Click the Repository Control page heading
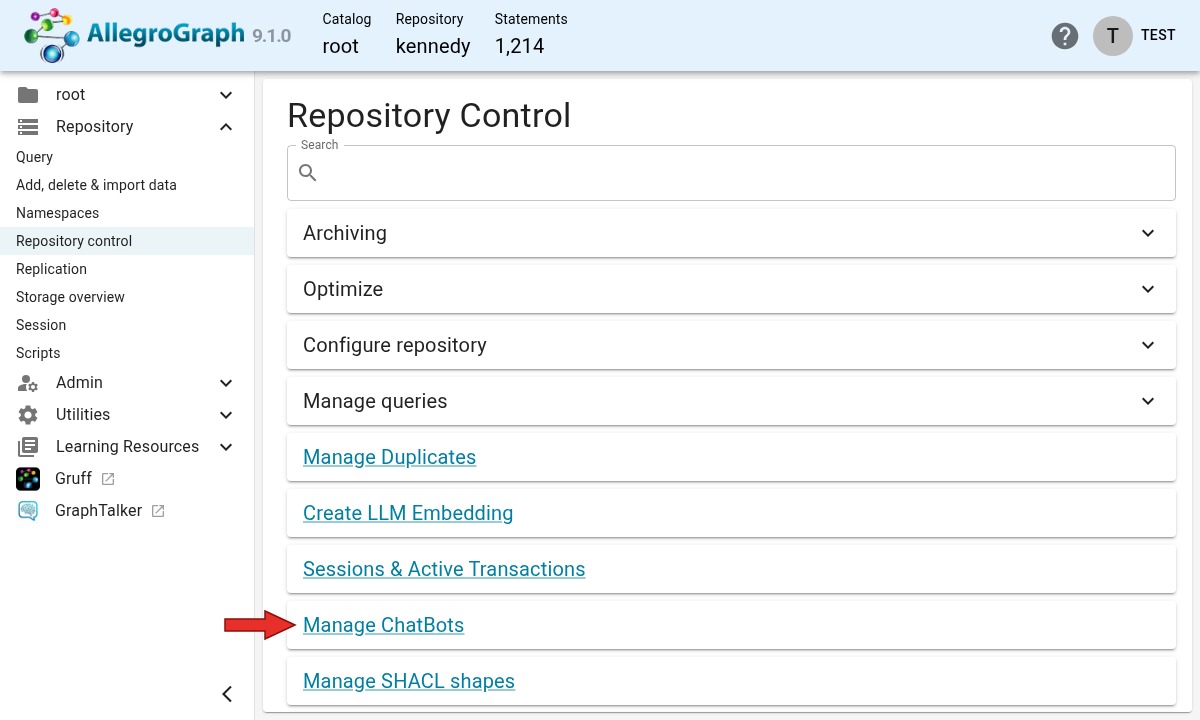The width and height of the screenshot is (1200, 720). (429, 115)
